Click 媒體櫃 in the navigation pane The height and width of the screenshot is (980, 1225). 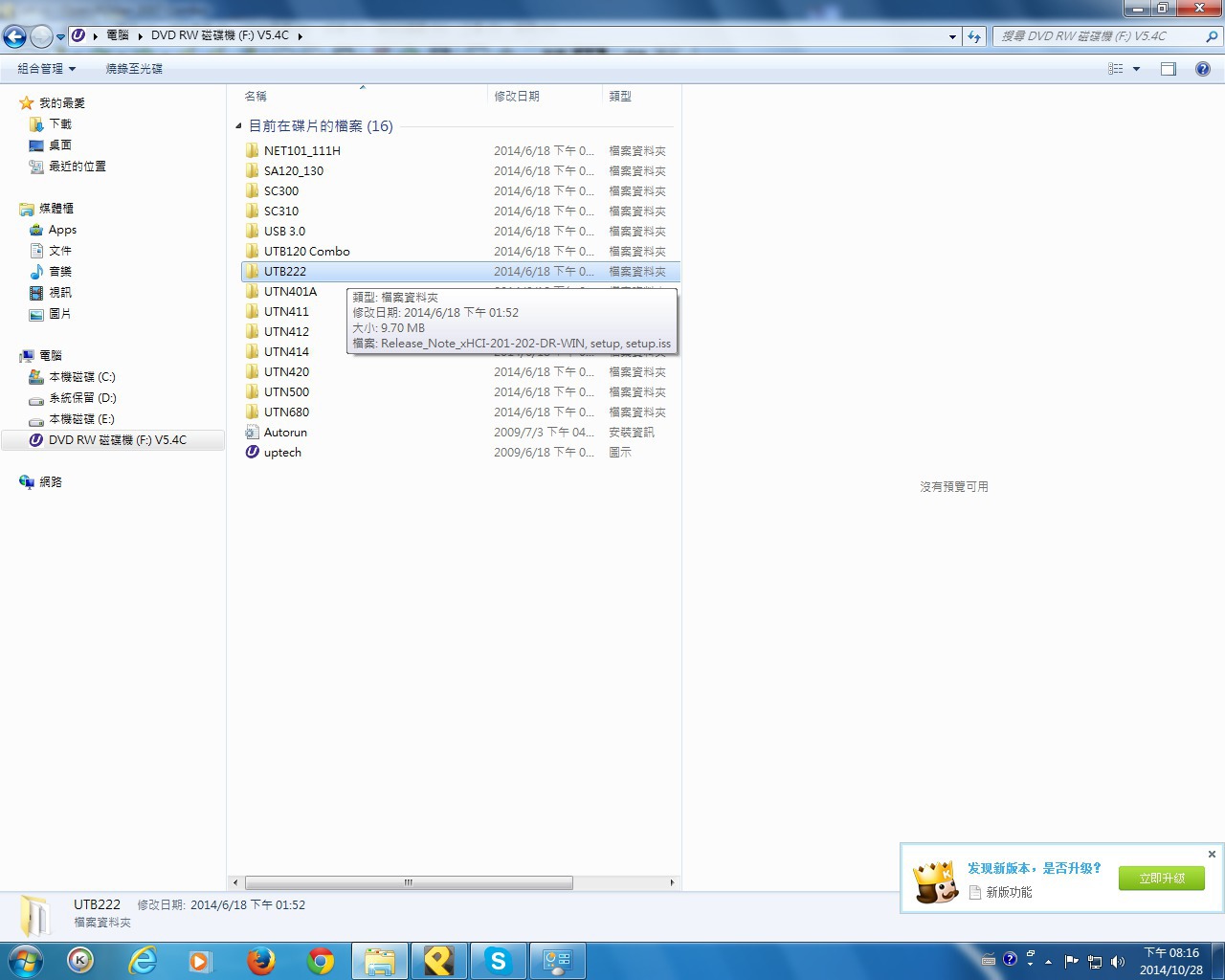(56, 208)
